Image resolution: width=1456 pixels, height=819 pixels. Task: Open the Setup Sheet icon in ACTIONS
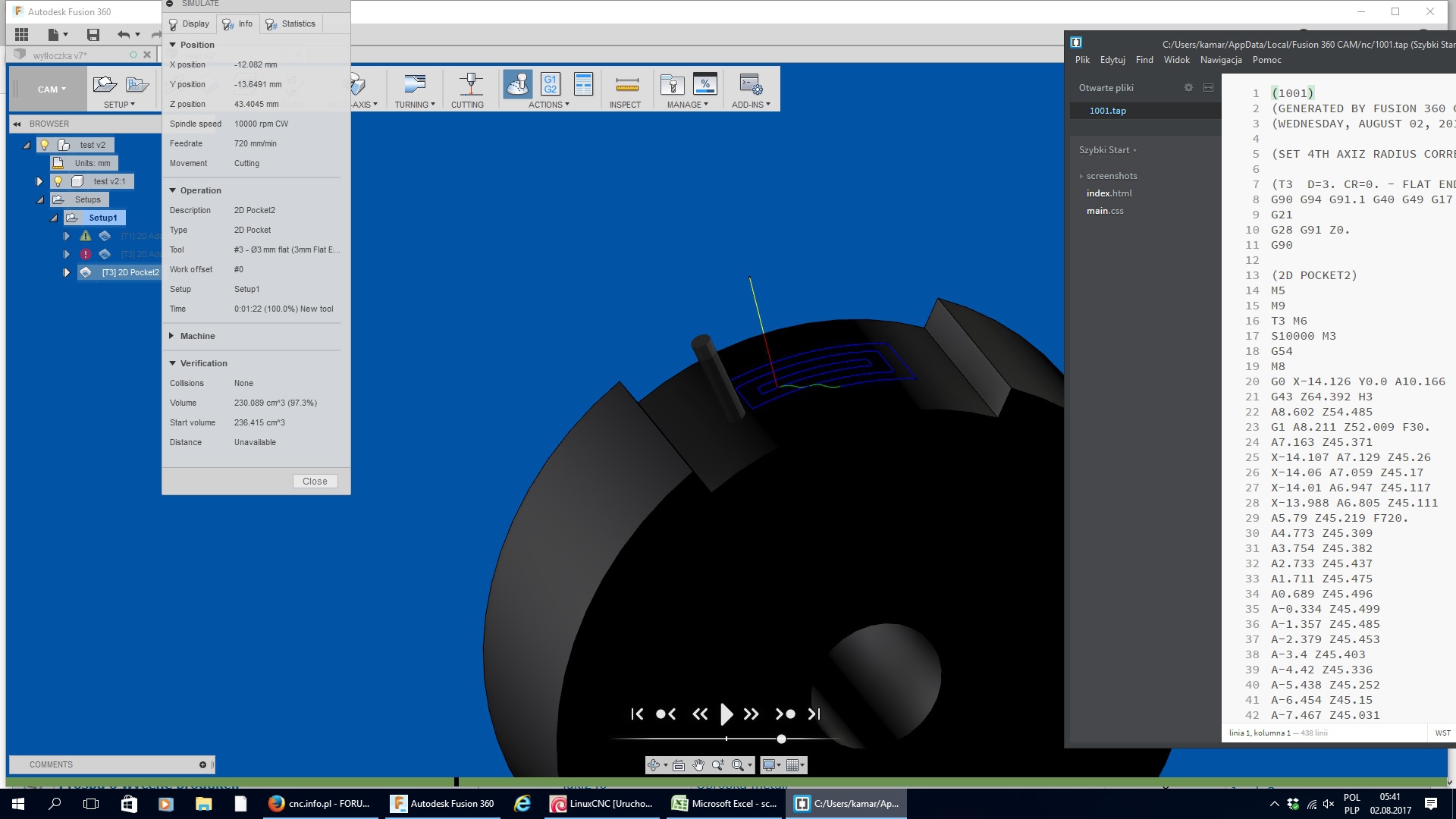point(583,84)
